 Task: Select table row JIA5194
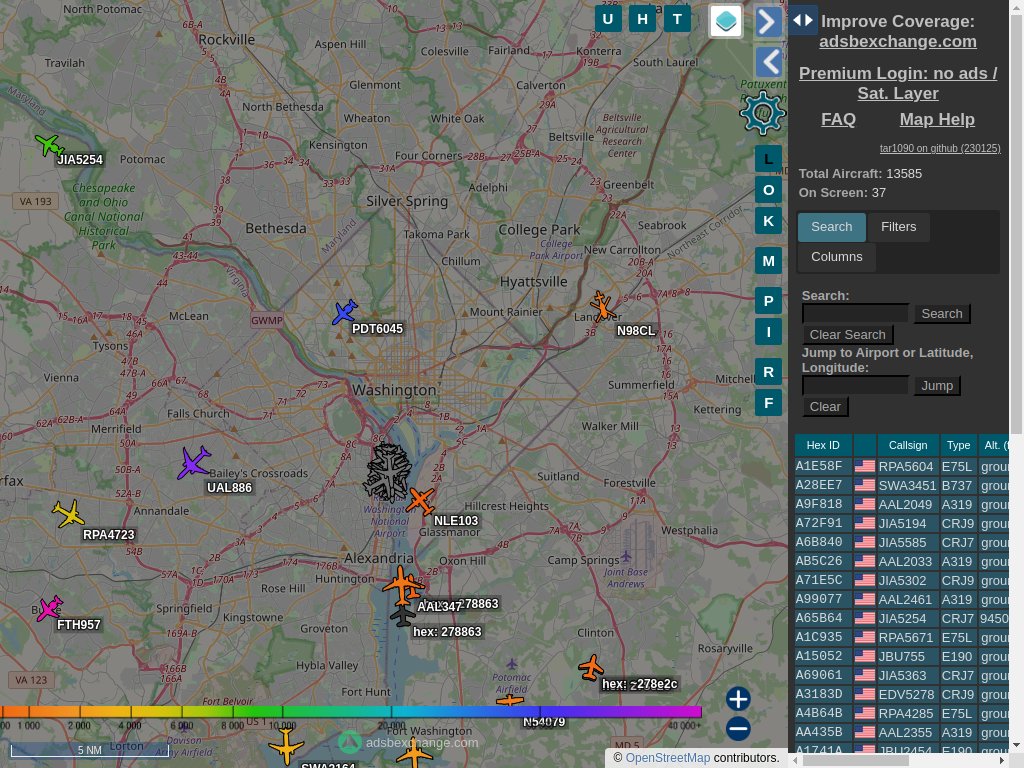tap(902, 523)
